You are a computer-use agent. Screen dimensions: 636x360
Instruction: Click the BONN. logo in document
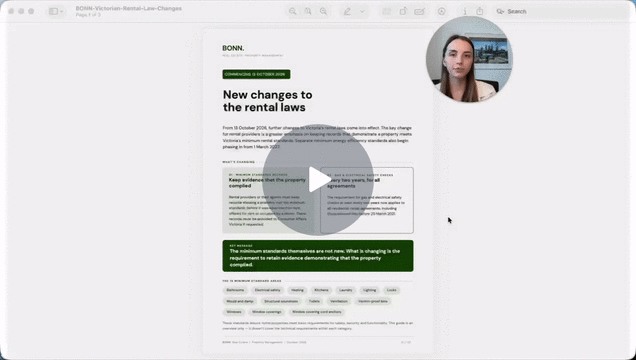coord(233,48)
